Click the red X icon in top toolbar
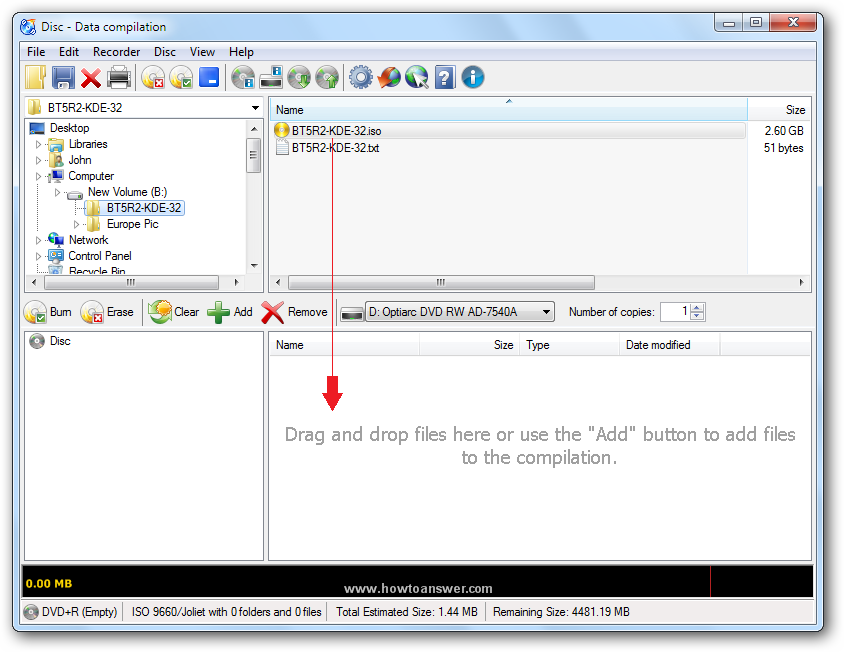 pyautogui.click(x=91, y=78)
